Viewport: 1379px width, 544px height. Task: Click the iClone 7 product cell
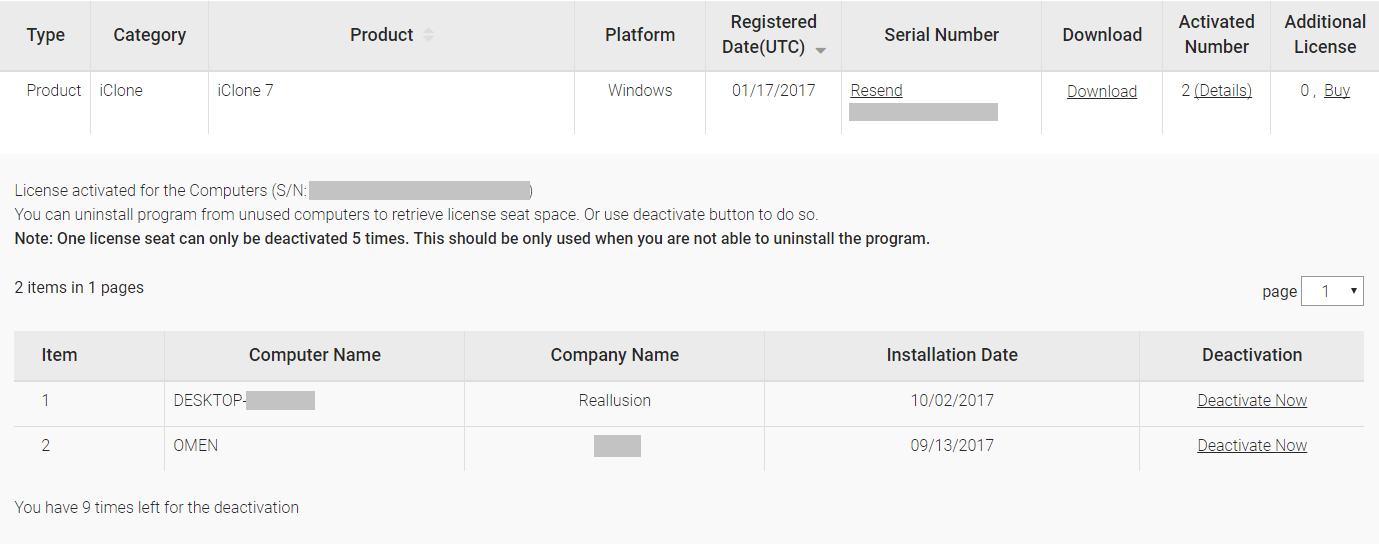[245, 90]
